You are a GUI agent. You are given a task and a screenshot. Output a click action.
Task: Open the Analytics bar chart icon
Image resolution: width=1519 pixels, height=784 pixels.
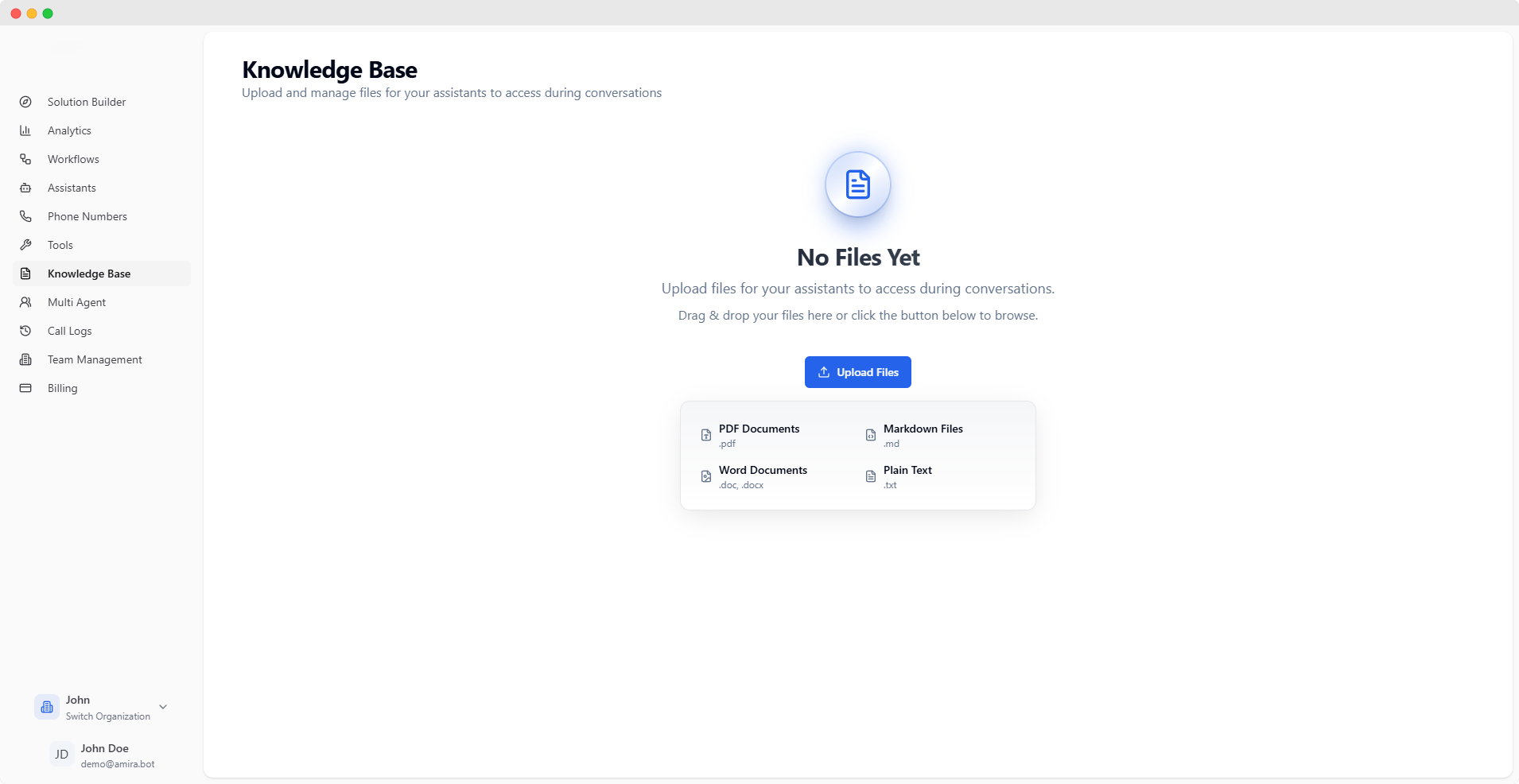[x=26, y=130]
